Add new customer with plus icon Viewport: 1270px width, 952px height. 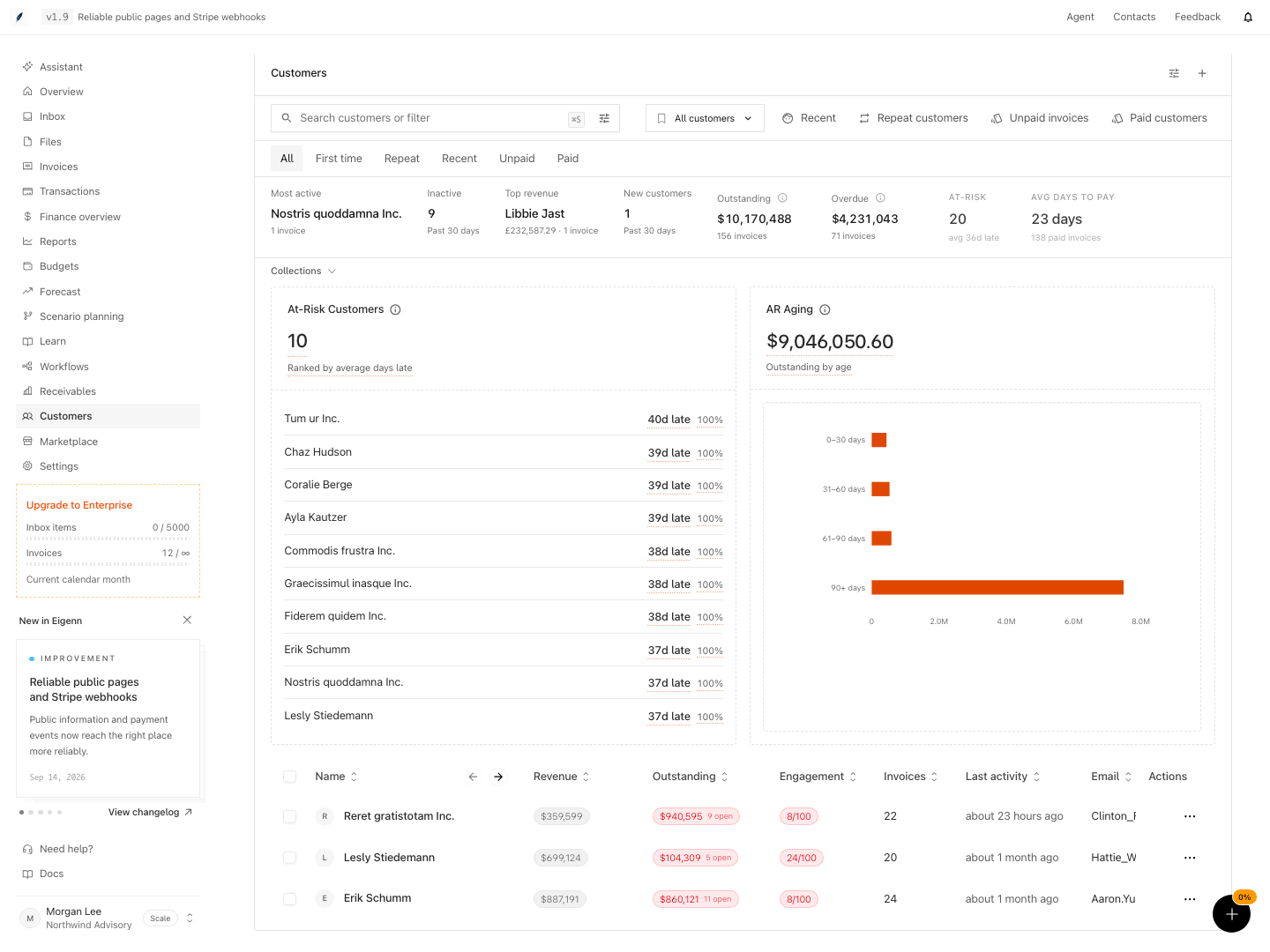(1202, 73)
